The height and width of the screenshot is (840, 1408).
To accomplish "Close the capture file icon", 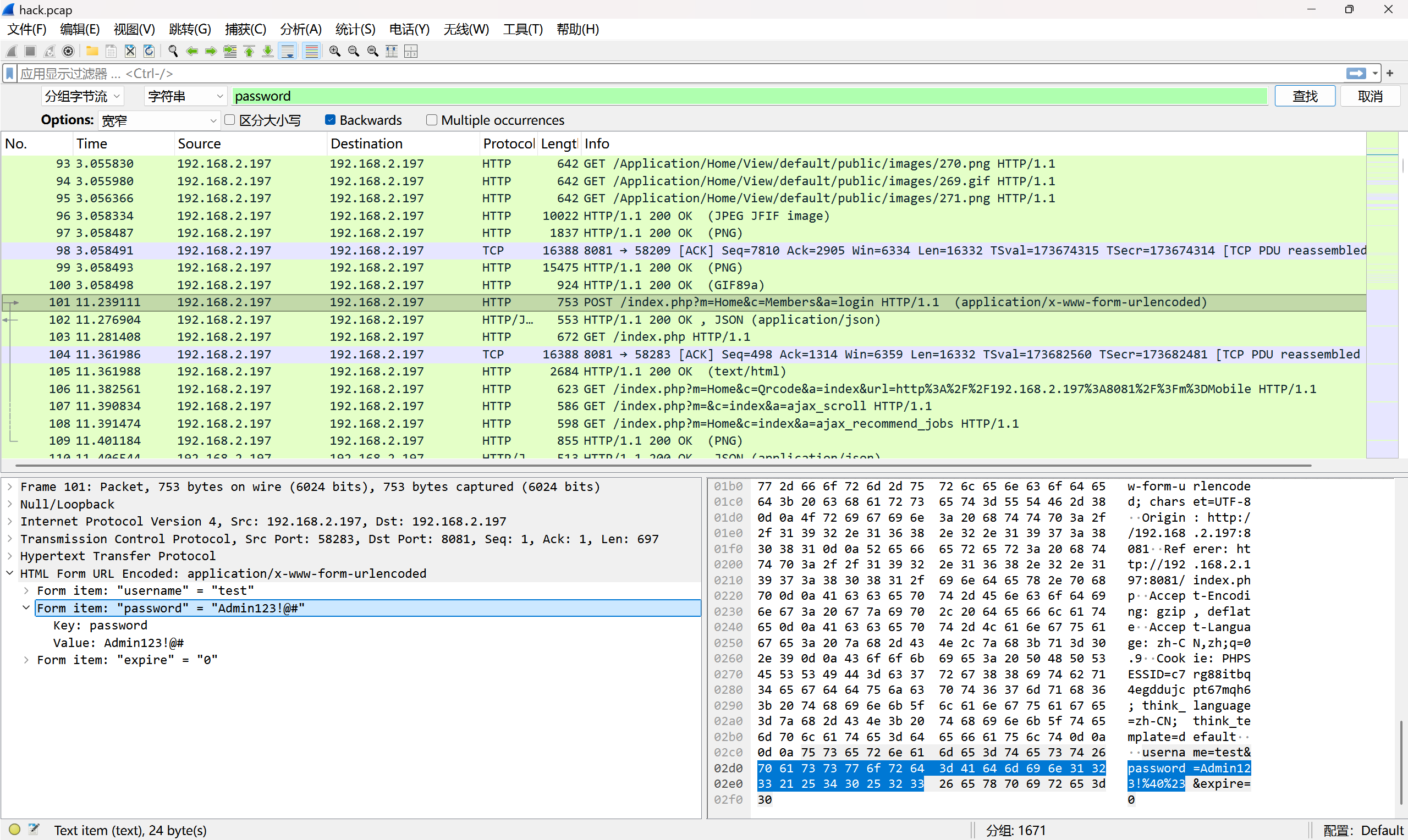I will 130,51.
